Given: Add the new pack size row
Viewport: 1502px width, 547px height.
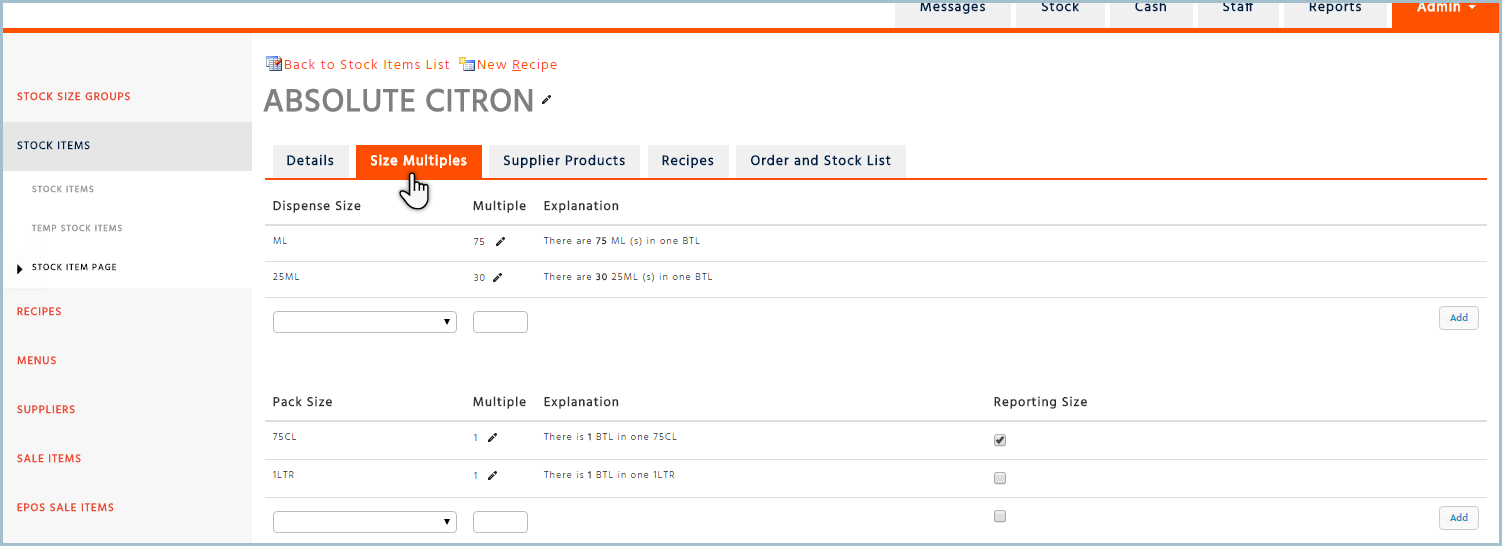Looking at the screenshot, I should pos(1459,518).
